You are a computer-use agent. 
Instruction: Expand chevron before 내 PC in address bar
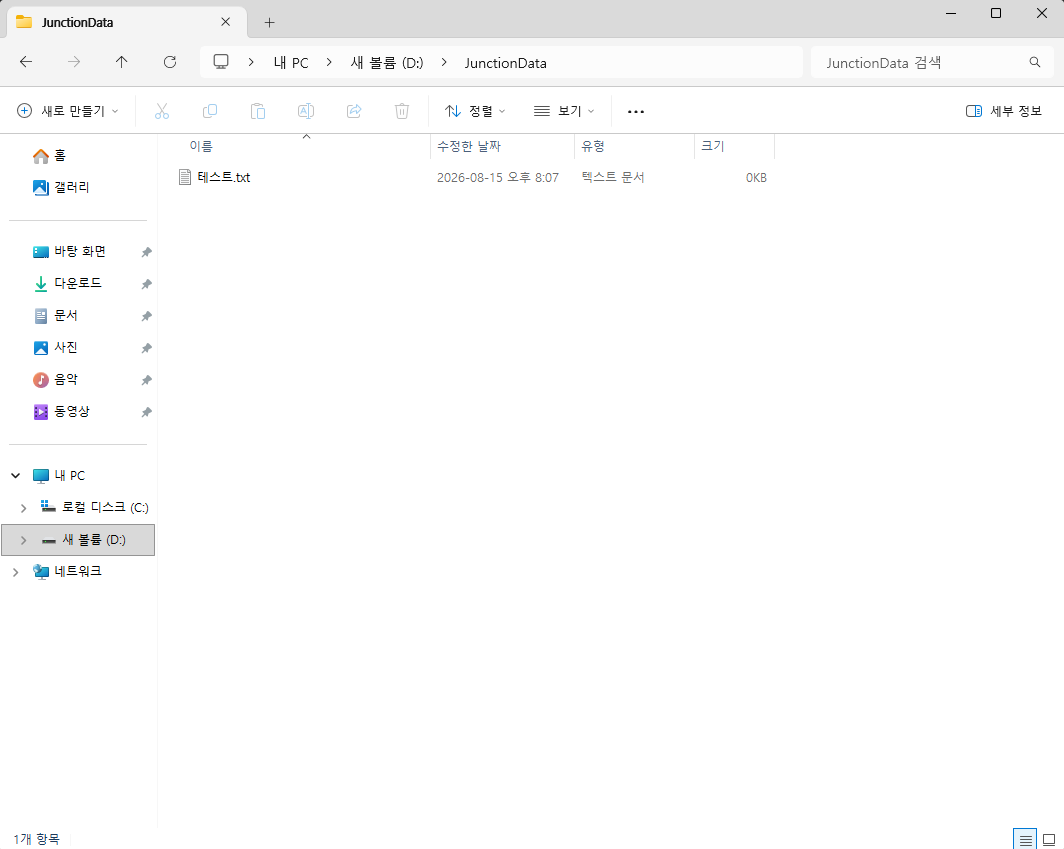click(251, 62)
